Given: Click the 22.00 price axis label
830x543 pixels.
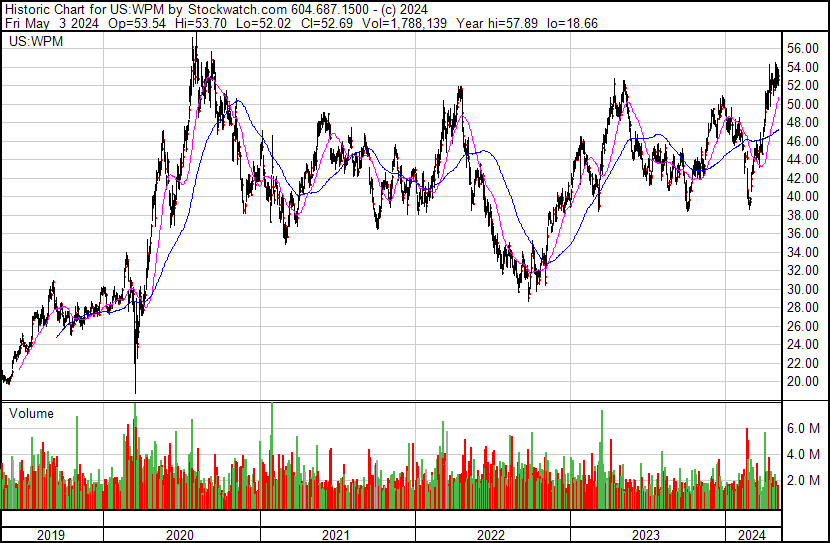Looking at the screenshot, I should point(802,363).
